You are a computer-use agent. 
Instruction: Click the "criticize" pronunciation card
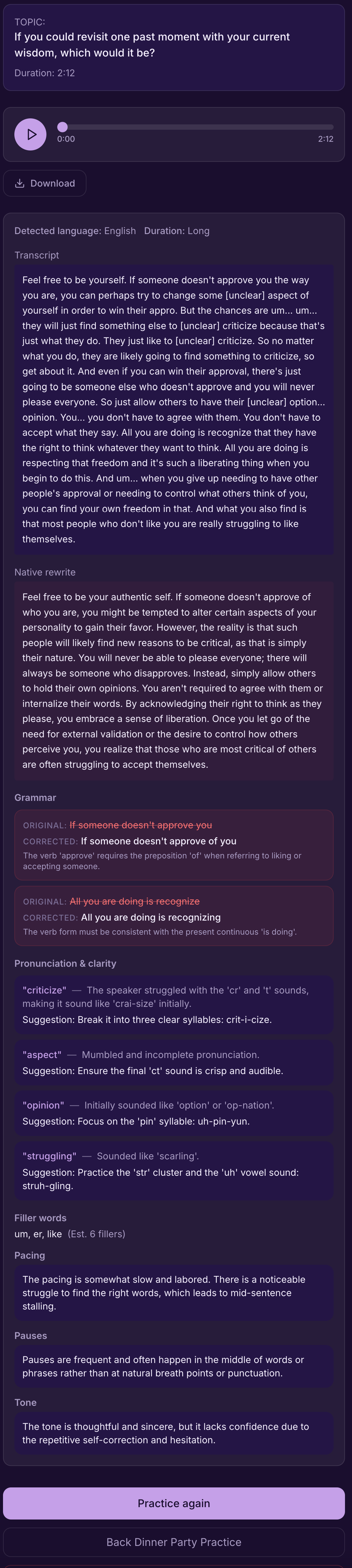(x=174, y=1004)
